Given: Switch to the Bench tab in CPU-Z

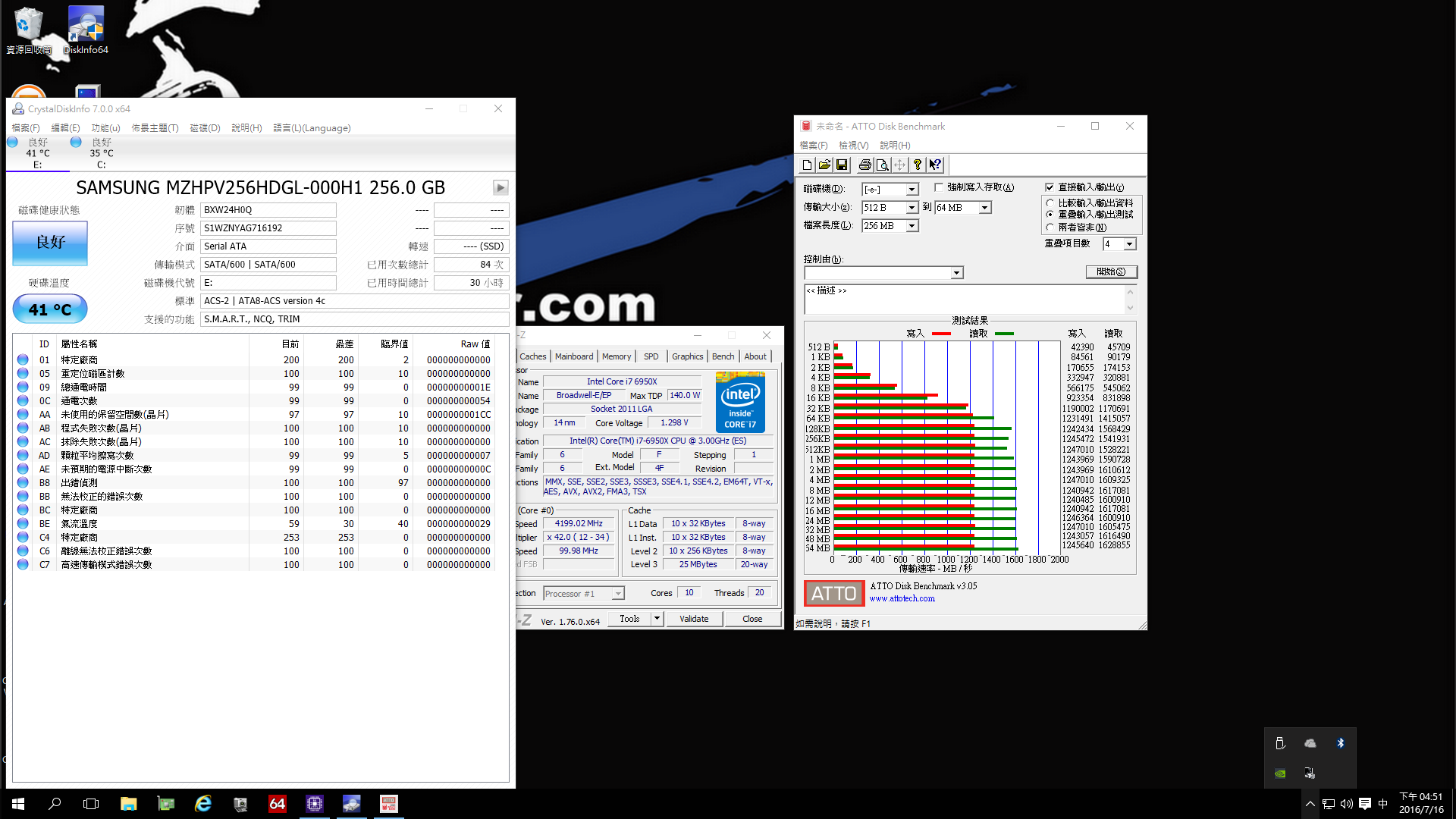Looking at the screenshot, I should point(723,356).
